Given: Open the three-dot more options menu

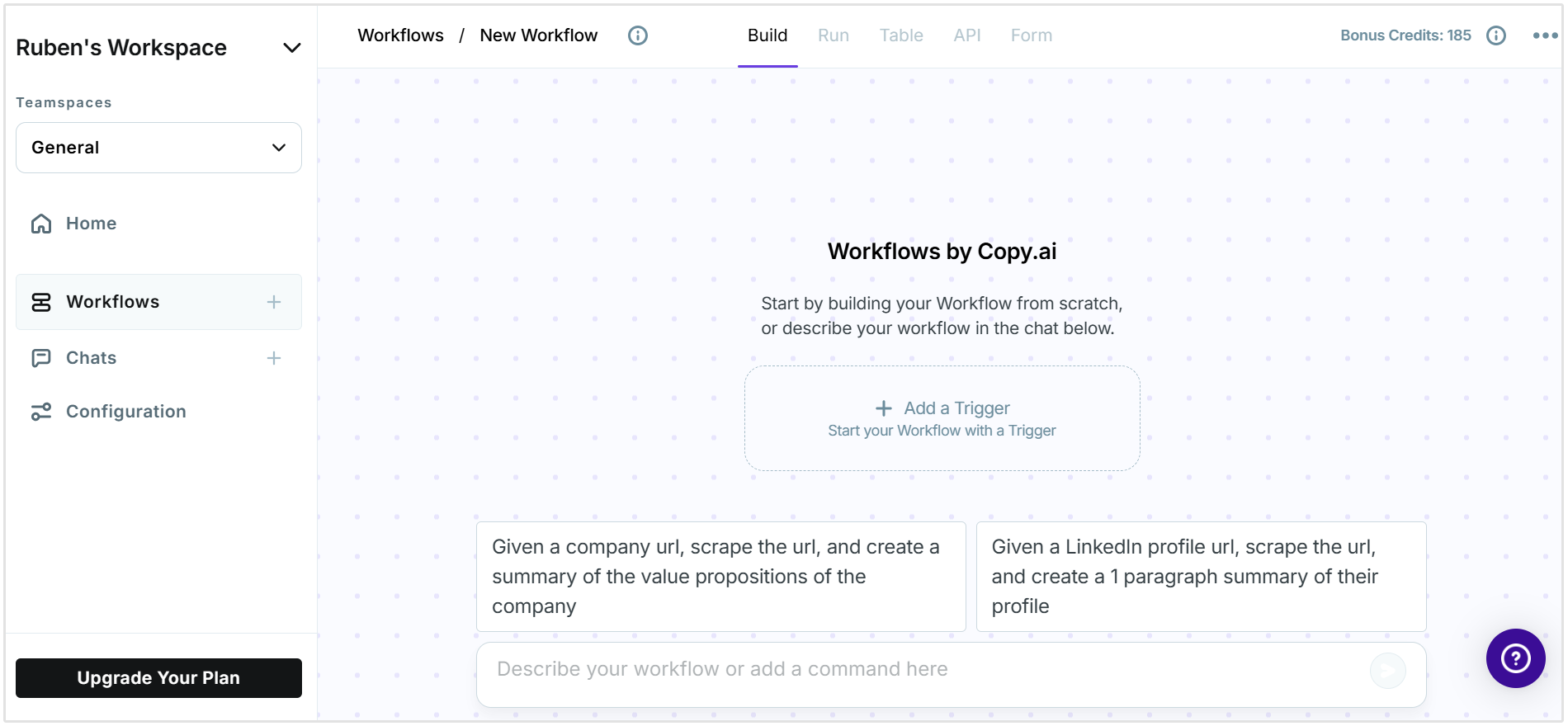Looking at the screenshot, I should 1545,35.
